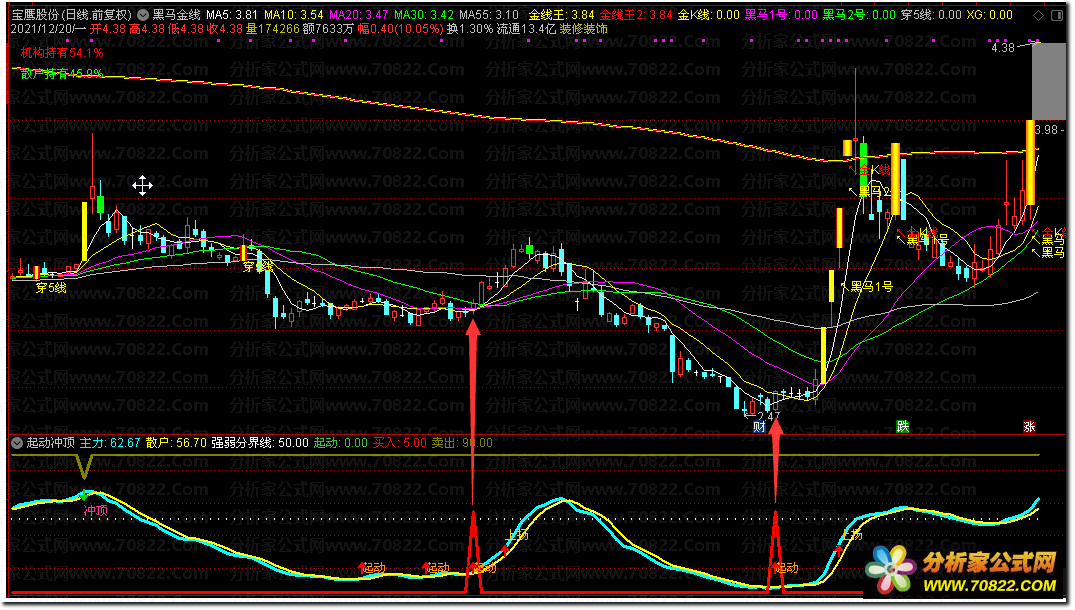The width and height of the screenshot is (1075, 610).
Task: Click the 4.38 price label
Action: point(1002,48)
